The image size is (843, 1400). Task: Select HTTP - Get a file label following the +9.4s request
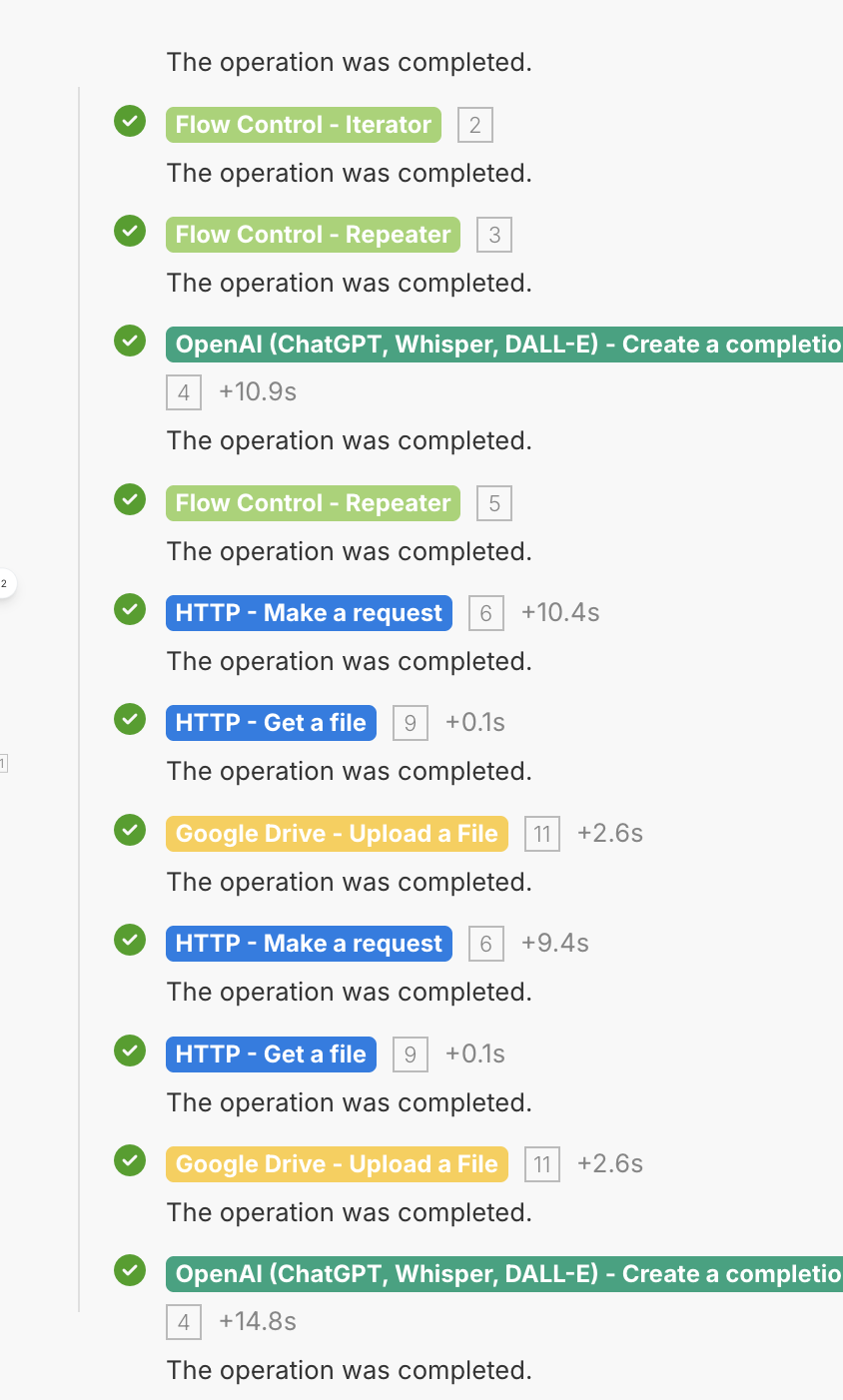coord(271,1054)
